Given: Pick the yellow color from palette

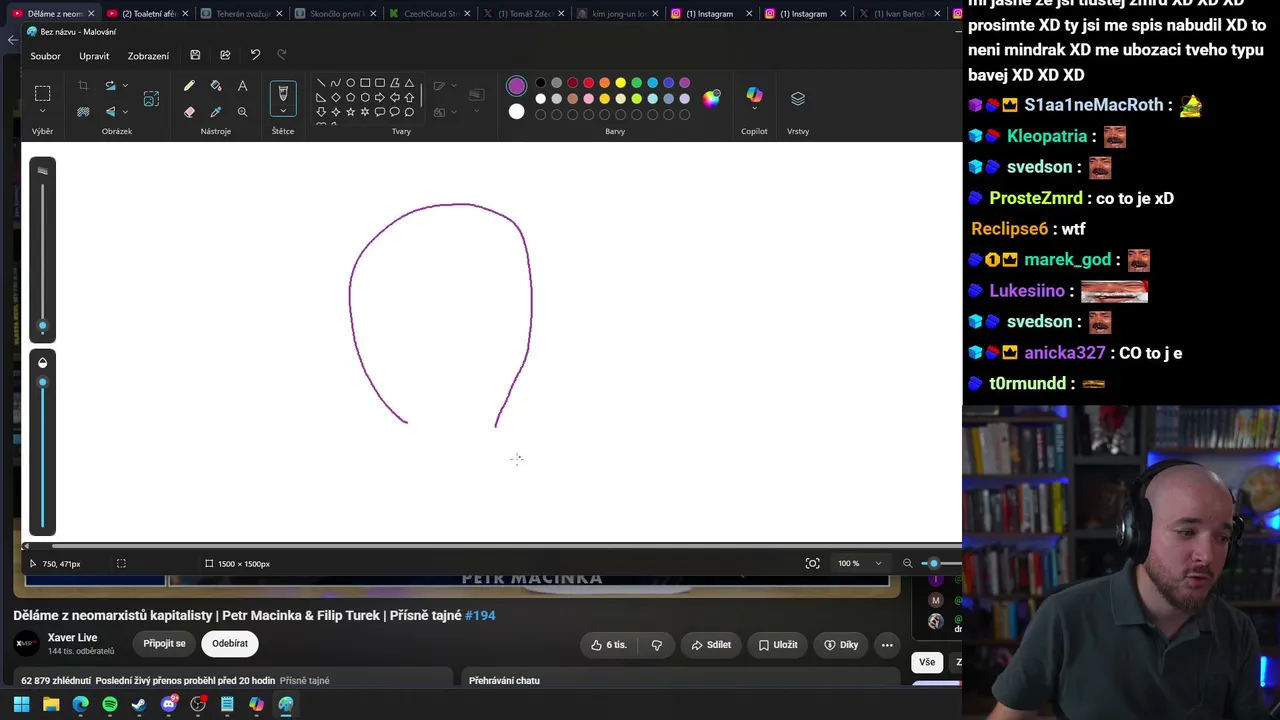Looking at the screenshot, I should click(x=621, y=83).
